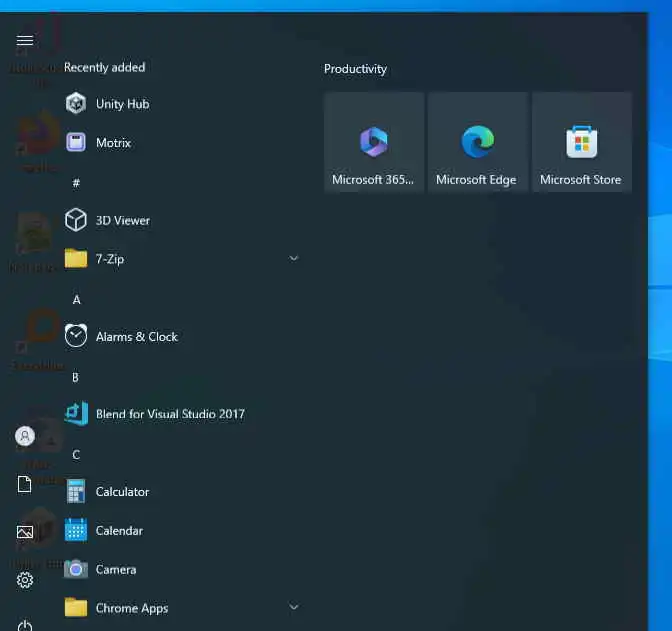Screen dimensions: 672x631
Task: Expand the 7-Zip folder chevron
Action: coord(294,258)
